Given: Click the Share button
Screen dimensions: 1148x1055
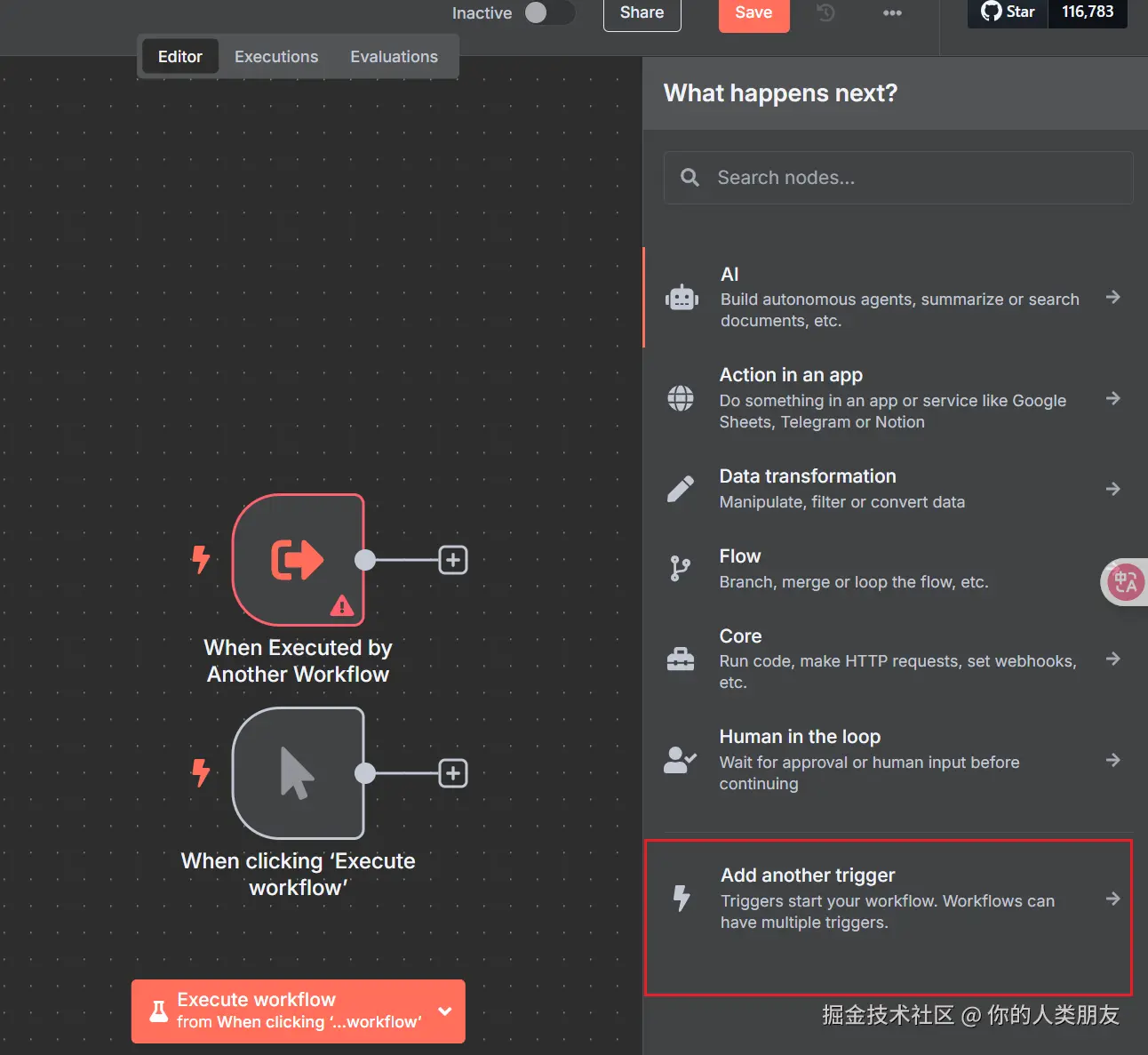Looking at the screenshot, I should pyautogui.click(x=642, y=12).
